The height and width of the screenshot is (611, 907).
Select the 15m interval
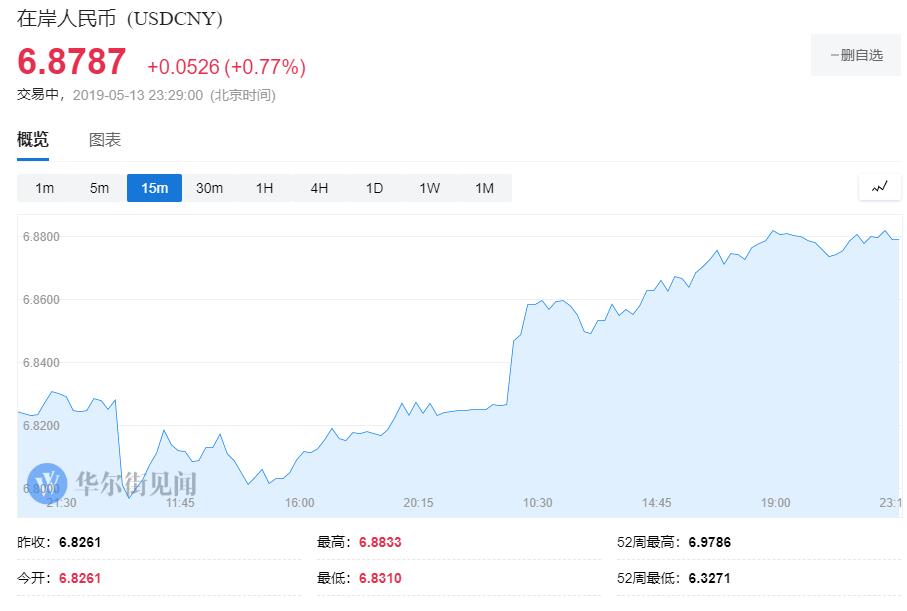tap(154, 188)
